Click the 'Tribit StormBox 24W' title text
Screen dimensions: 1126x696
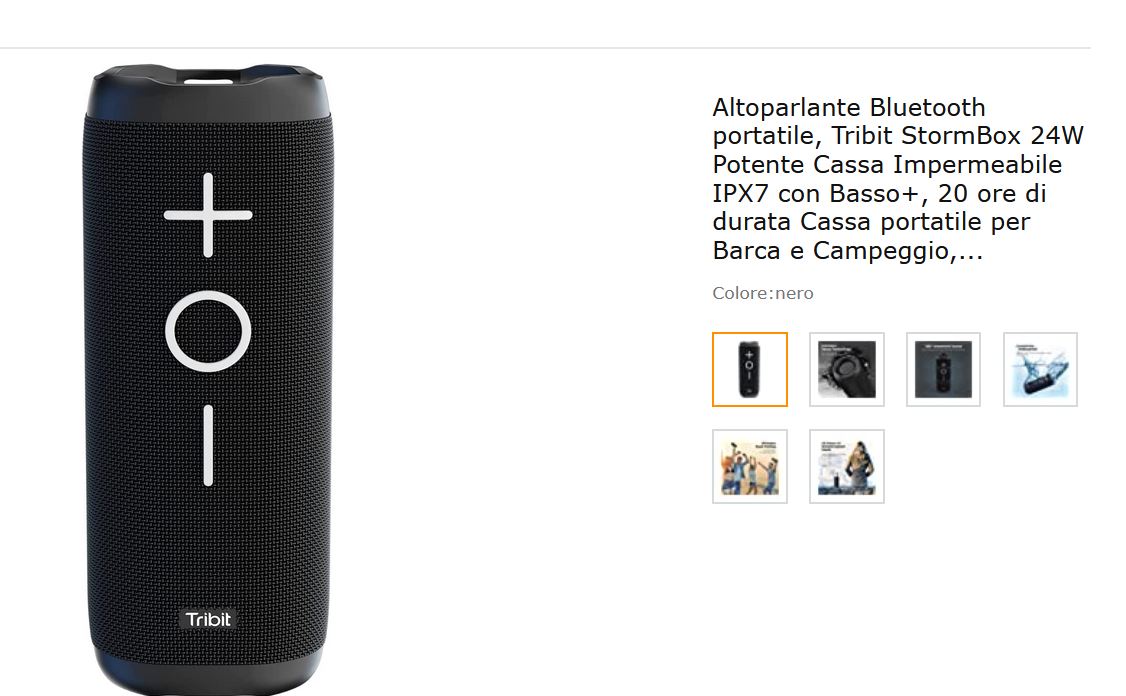pos(957,136)
